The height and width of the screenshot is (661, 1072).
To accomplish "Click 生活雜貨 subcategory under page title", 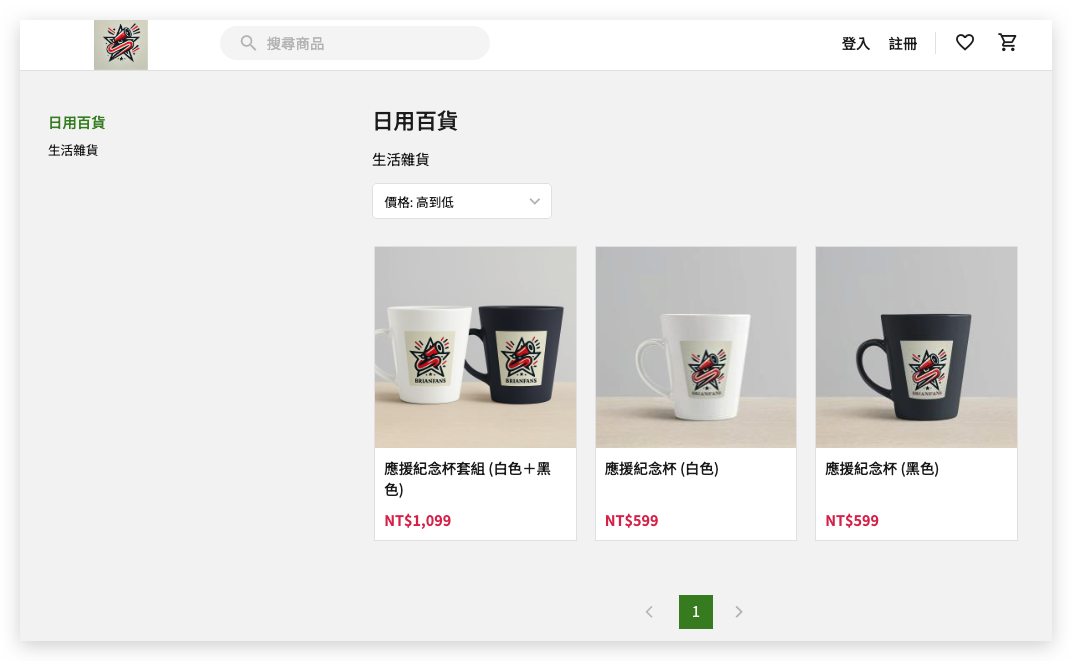I will 401,159.
